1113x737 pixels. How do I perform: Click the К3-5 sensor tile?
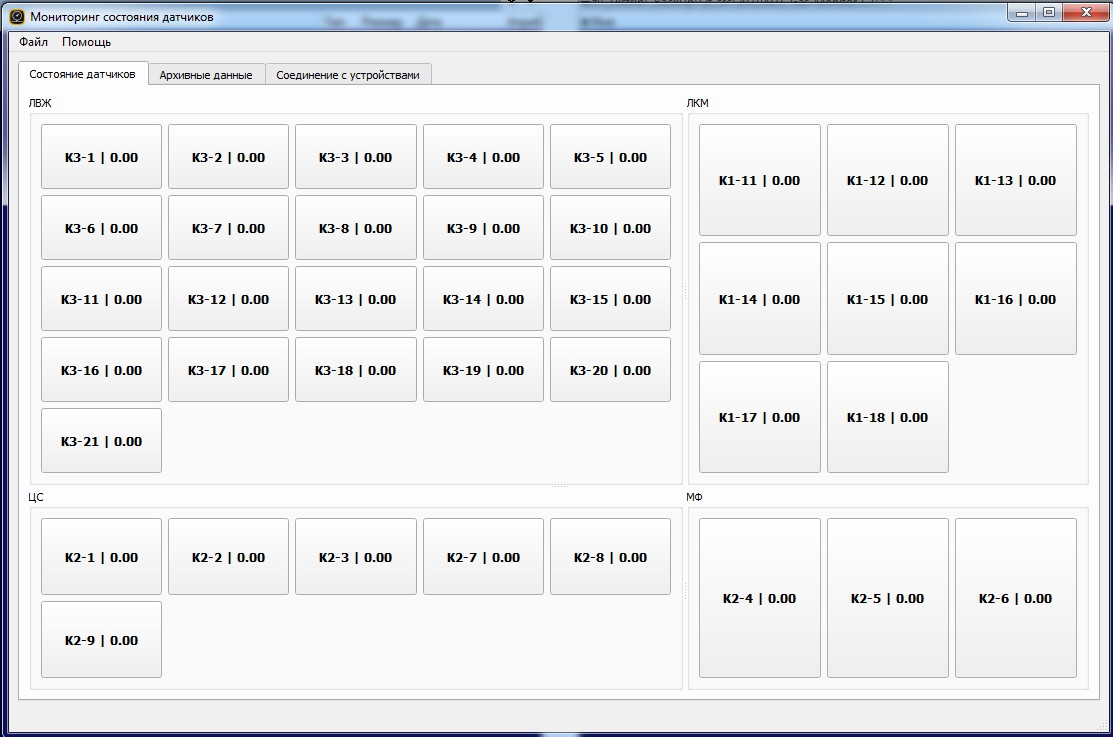pyautogui.click(x=610, y=157)
